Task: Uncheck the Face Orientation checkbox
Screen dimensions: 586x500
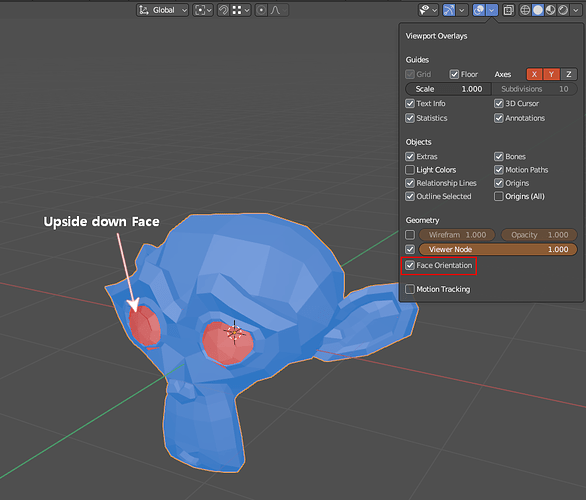Action: 410,265
